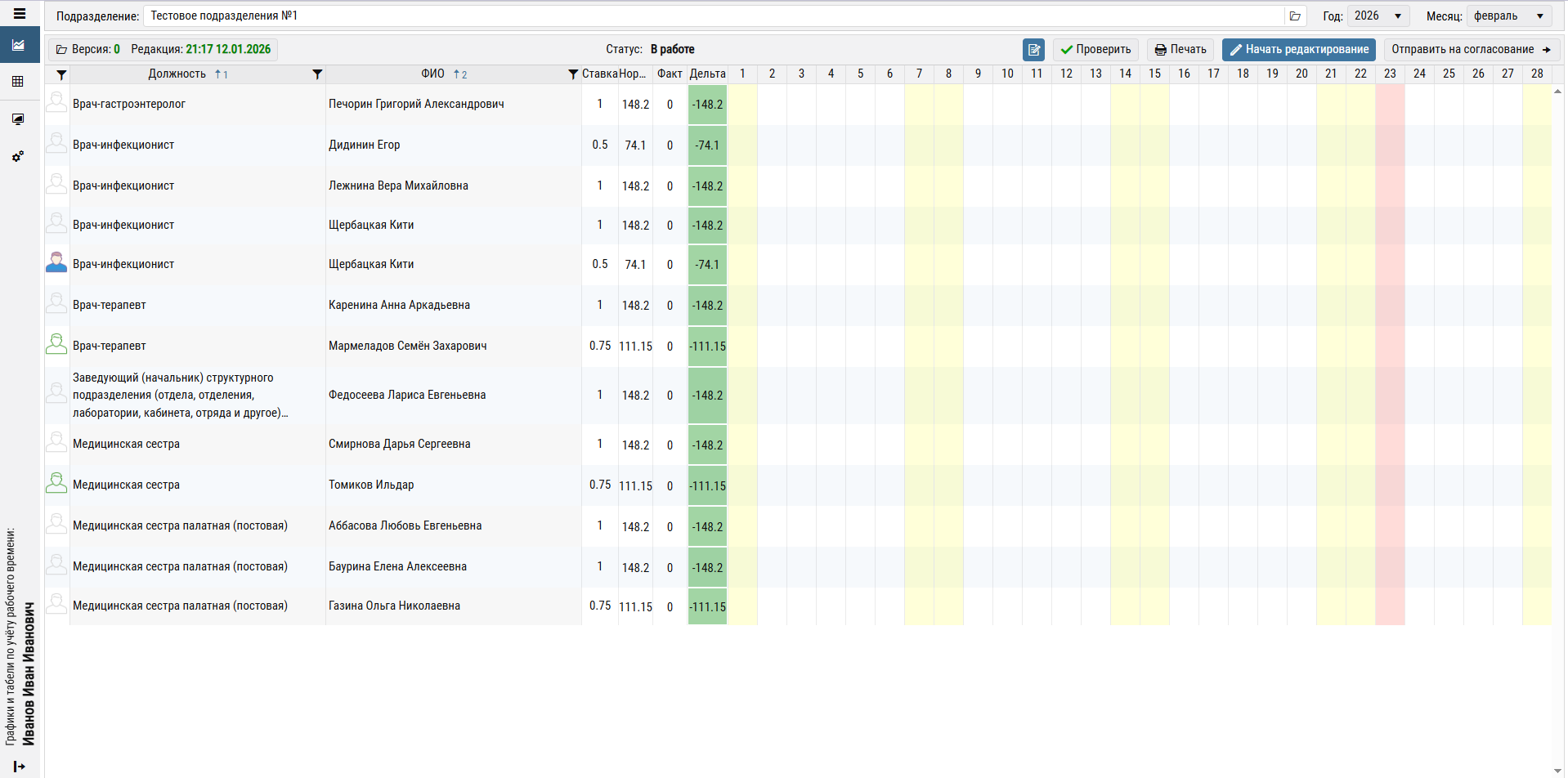Open settings via the gears icon
Image resolution: width=1568 pixels, height=778 pixels.
click(x=18, y=156)
